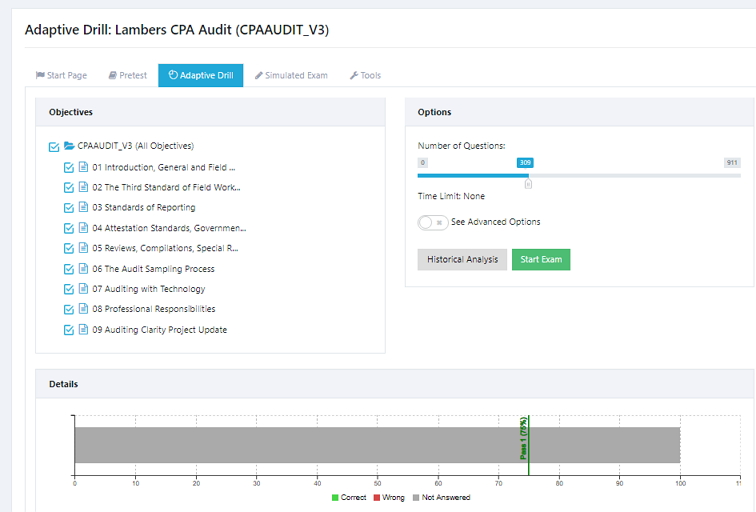The width and height of the screenshot is (756, 512).
Task: Uncheck 05 Reviews, Compilations checkbox
Action: click(69, 248)
